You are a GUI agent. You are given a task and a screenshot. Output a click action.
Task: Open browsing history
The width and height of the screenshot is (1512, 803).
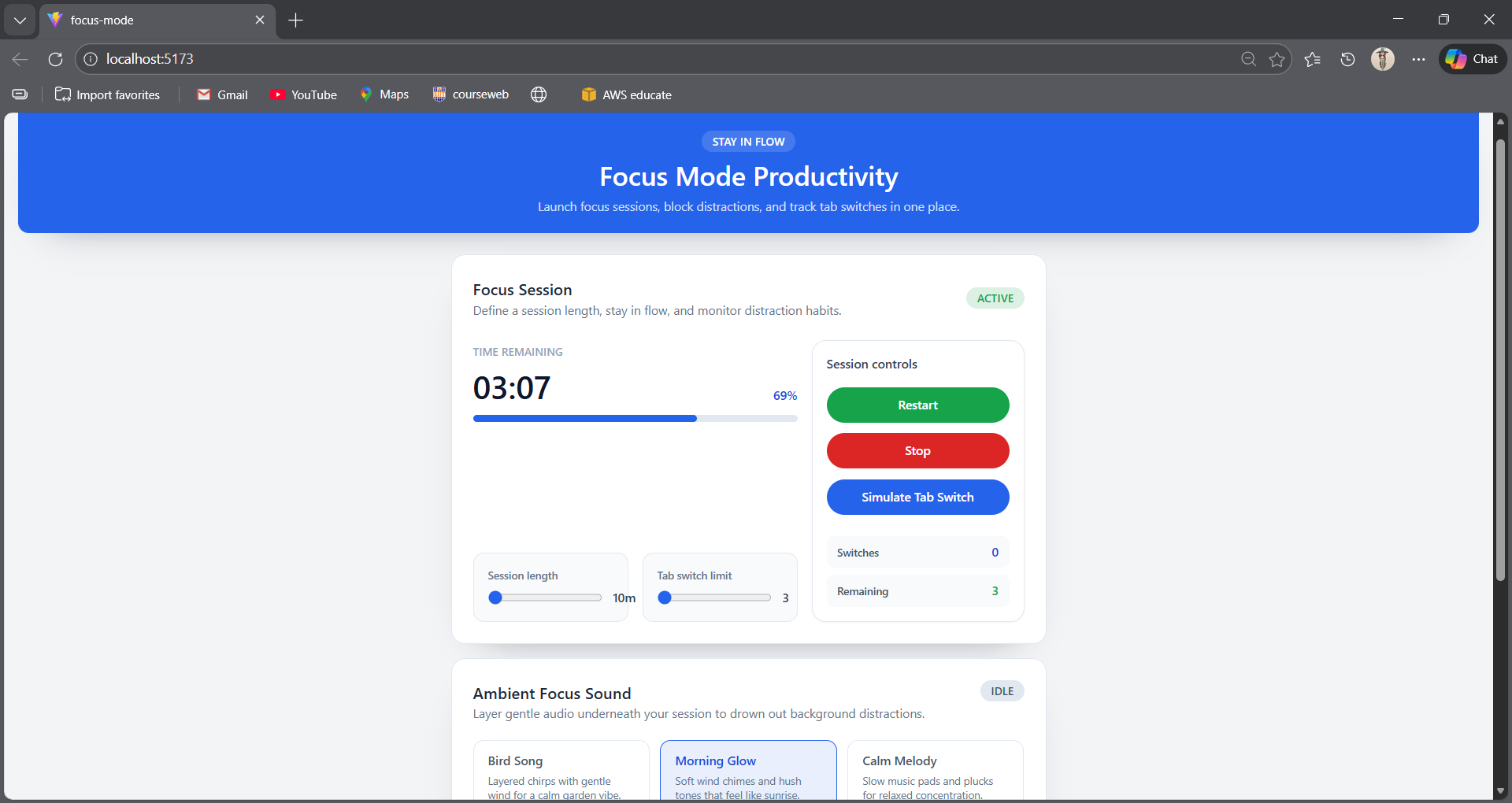pyautogui.click(x=1347, y=58)
